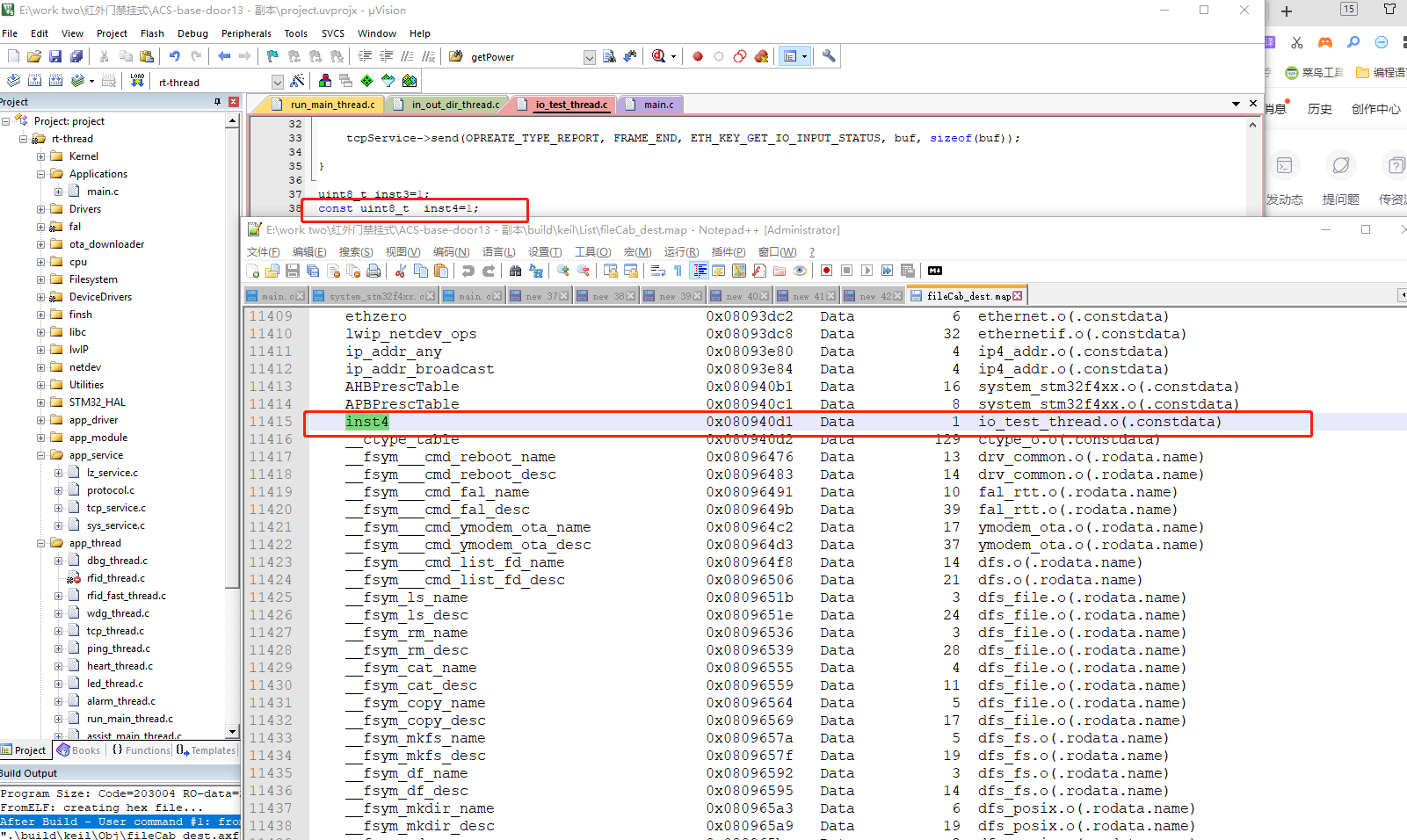Image resolution: width=1407 pixels, height=840 pixels.
Task: Open µVision configuration wrench icon
Action: click(829, 56)
